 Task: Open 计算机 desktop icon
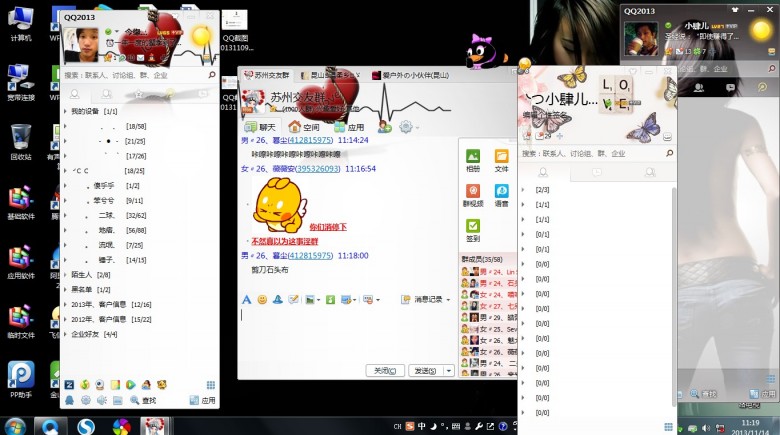click(20, 24)
